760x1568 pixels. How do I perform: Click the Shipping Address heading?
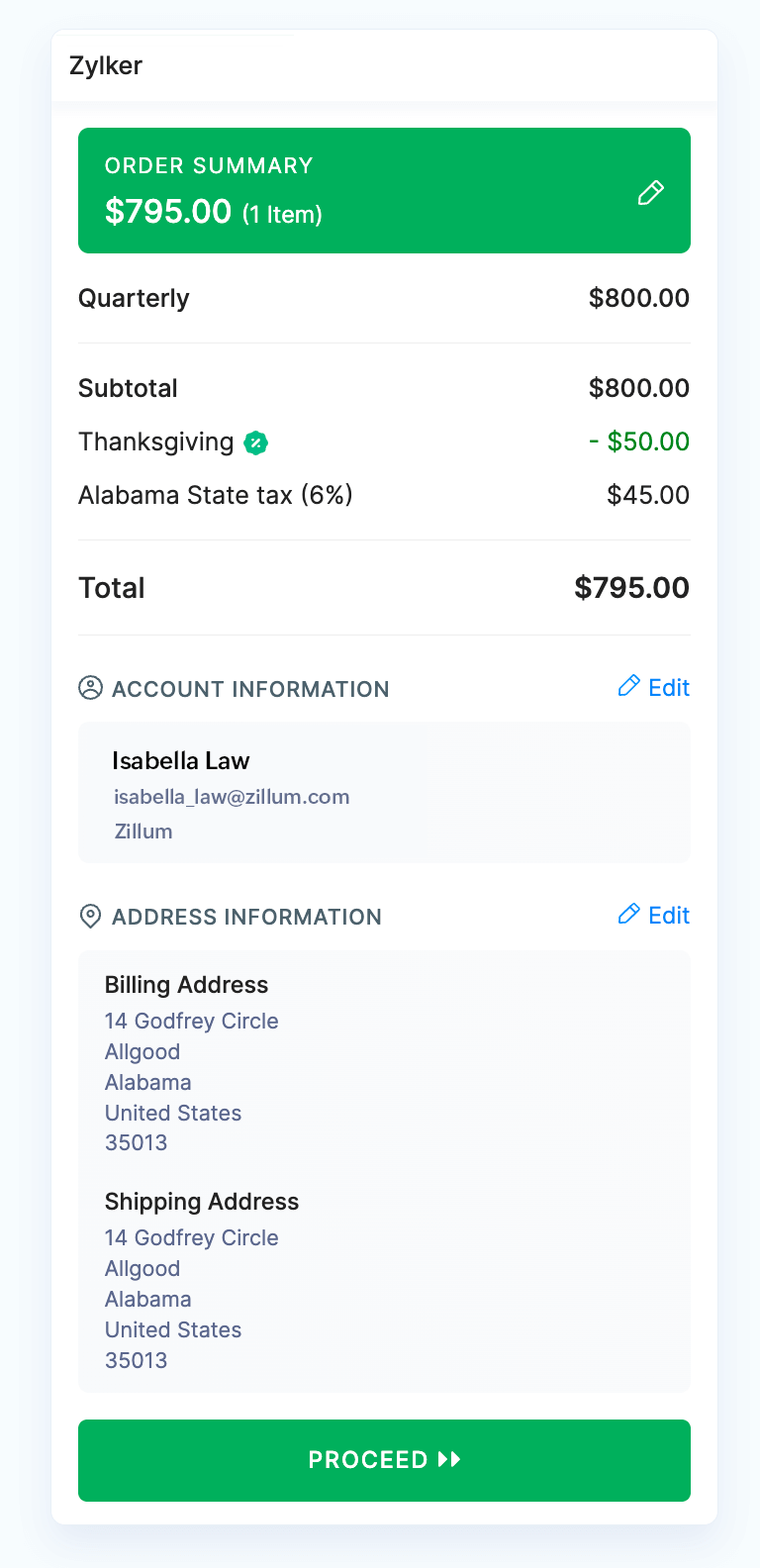pyautogui.click(x=202, y=1202)
